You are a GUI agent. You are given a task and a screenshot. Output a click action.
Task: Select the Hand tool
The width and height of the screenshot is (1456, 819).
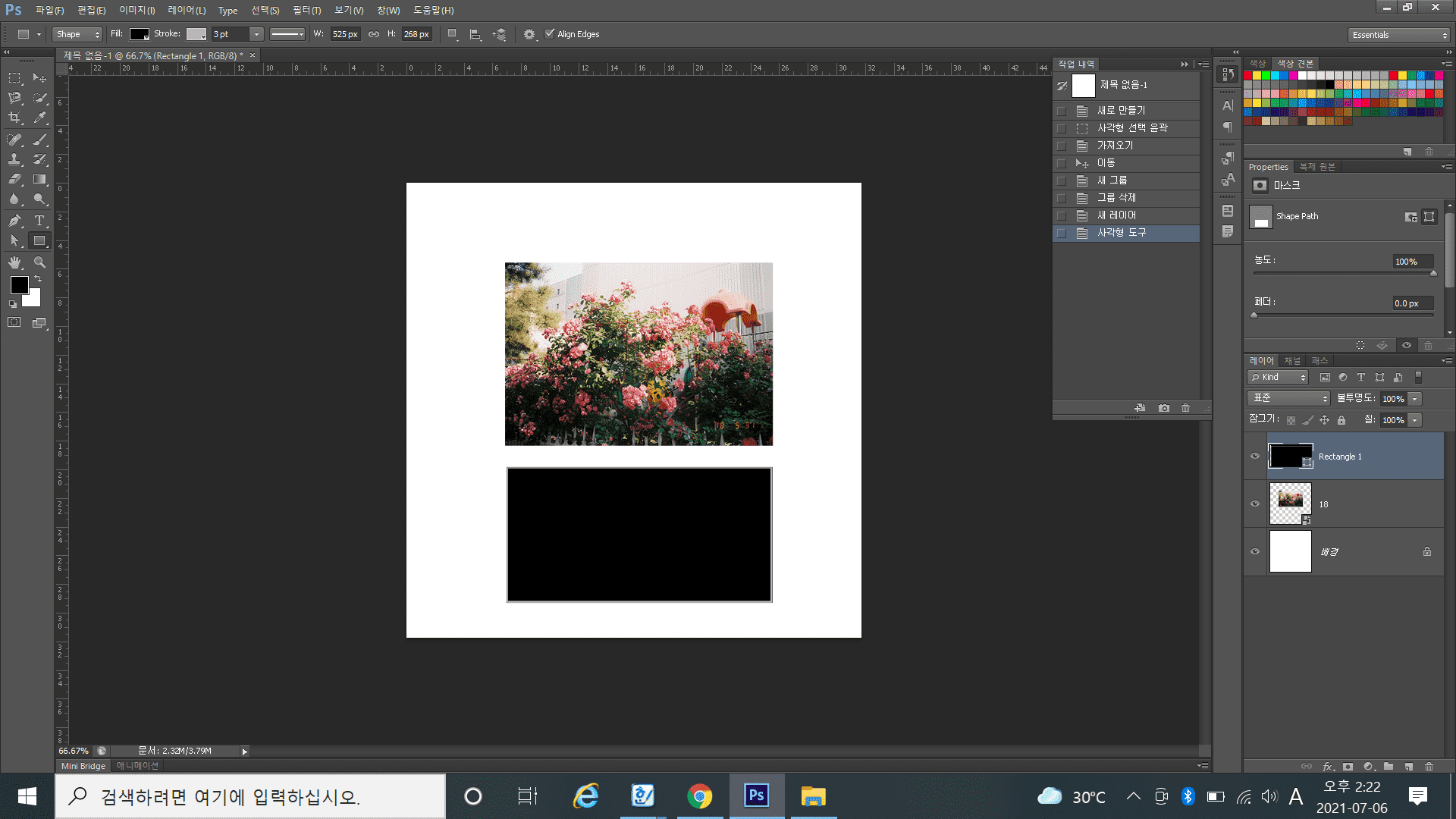(x=14, y=262)
